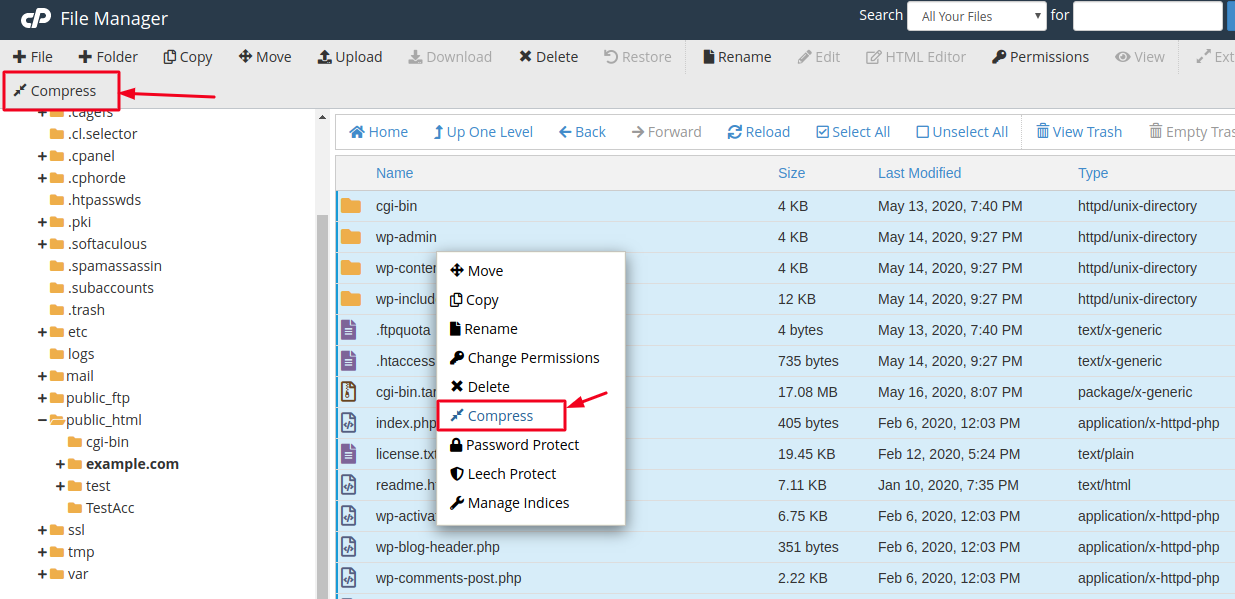Unselect All files in the listing
The image size is (1235, 599).
[961, 131]
